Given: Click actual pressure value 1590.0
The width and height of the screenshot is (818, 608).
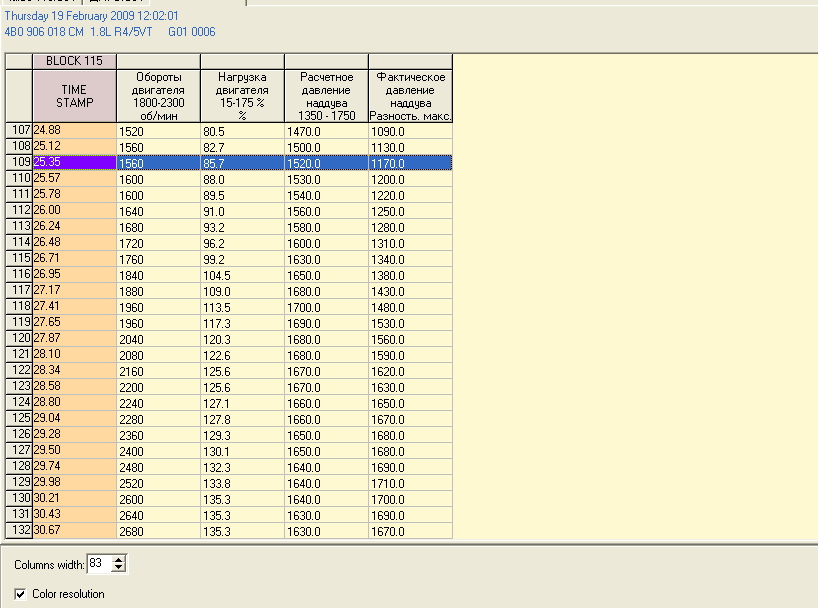Looking at the screenshot, I should click(x=411, y=354).
